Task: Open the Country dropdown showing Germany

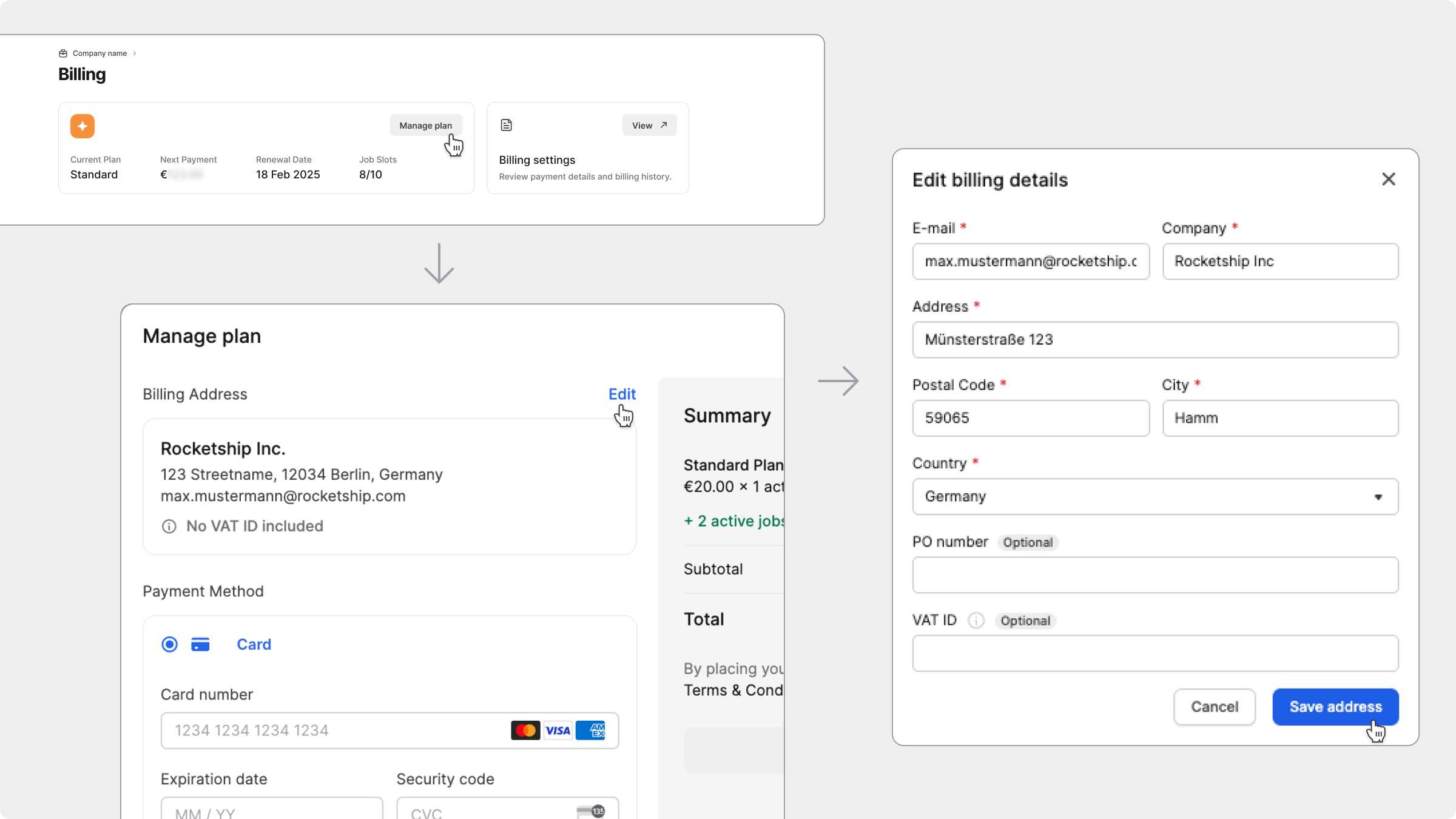Action: (x=1155, y=497)
